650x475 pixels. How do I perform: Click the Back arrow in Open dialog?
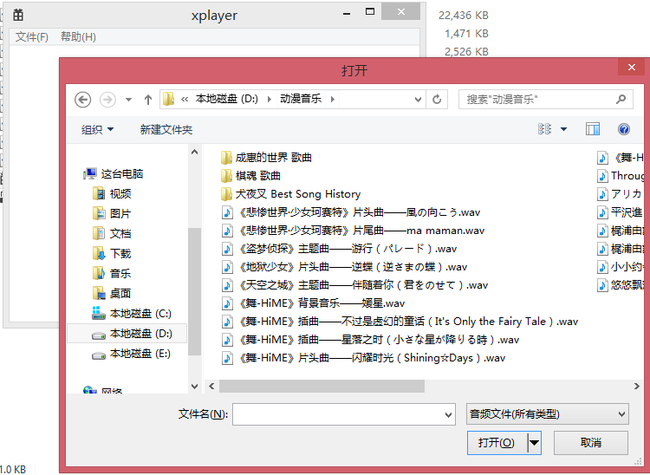(82, 100)
